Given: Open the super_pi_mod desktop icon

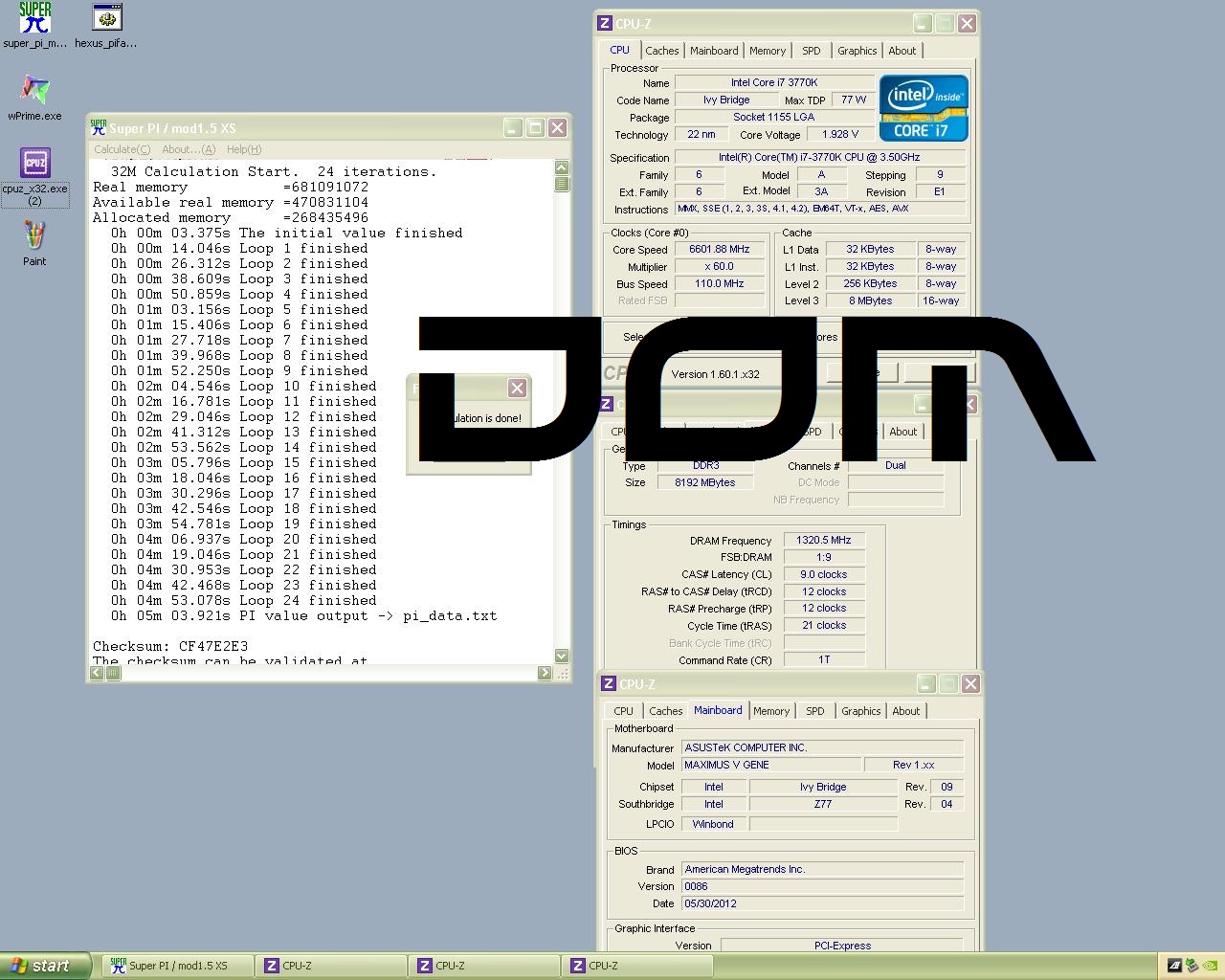Looking at the screenshot, I should [x=35, y=19].
